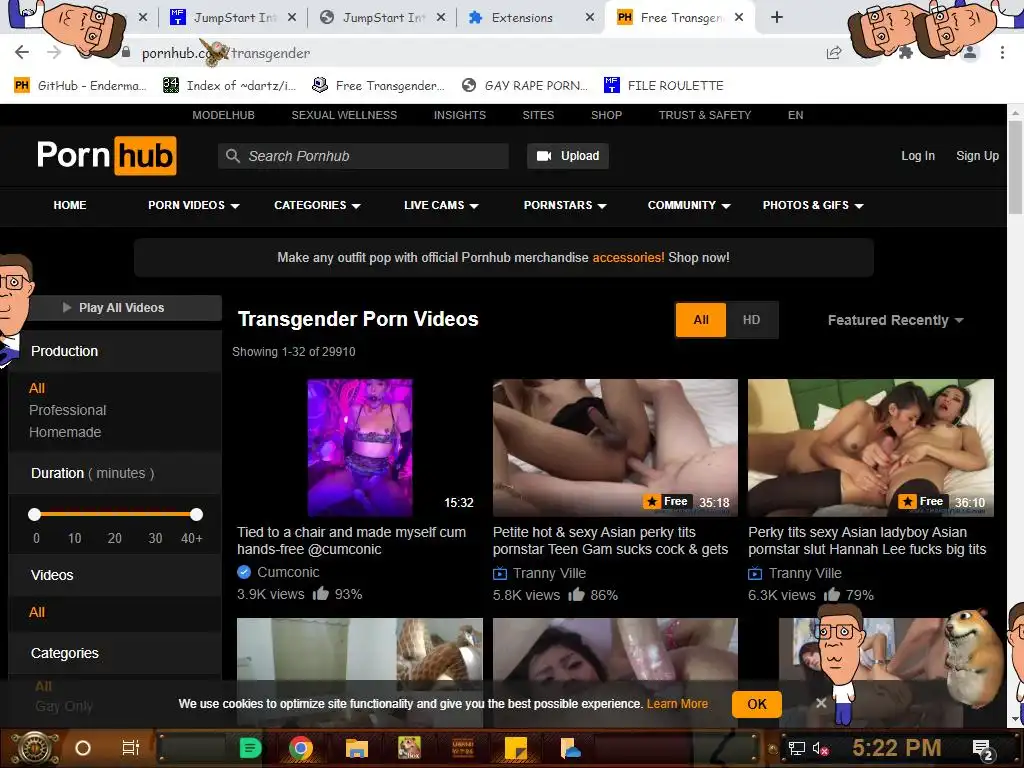Open the SEXUAL WELLNESS top link

344,115
